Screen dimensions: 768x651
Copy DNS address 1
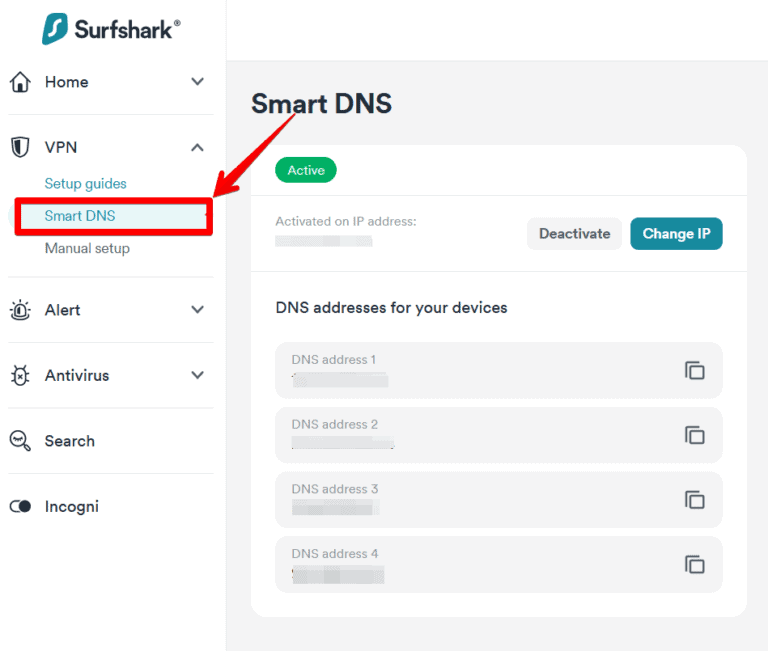(x=695, y=370)
